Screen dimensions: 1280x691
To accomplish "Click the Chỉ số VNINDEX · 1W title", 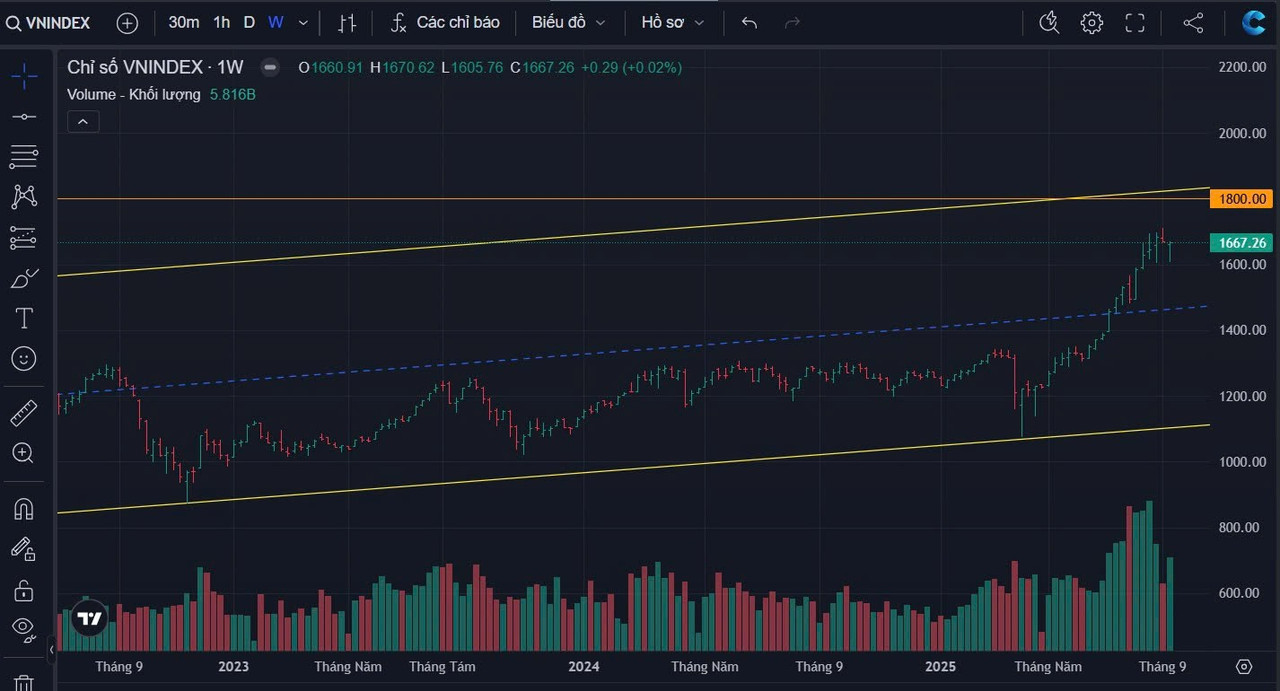I will (x=155, y=67).
